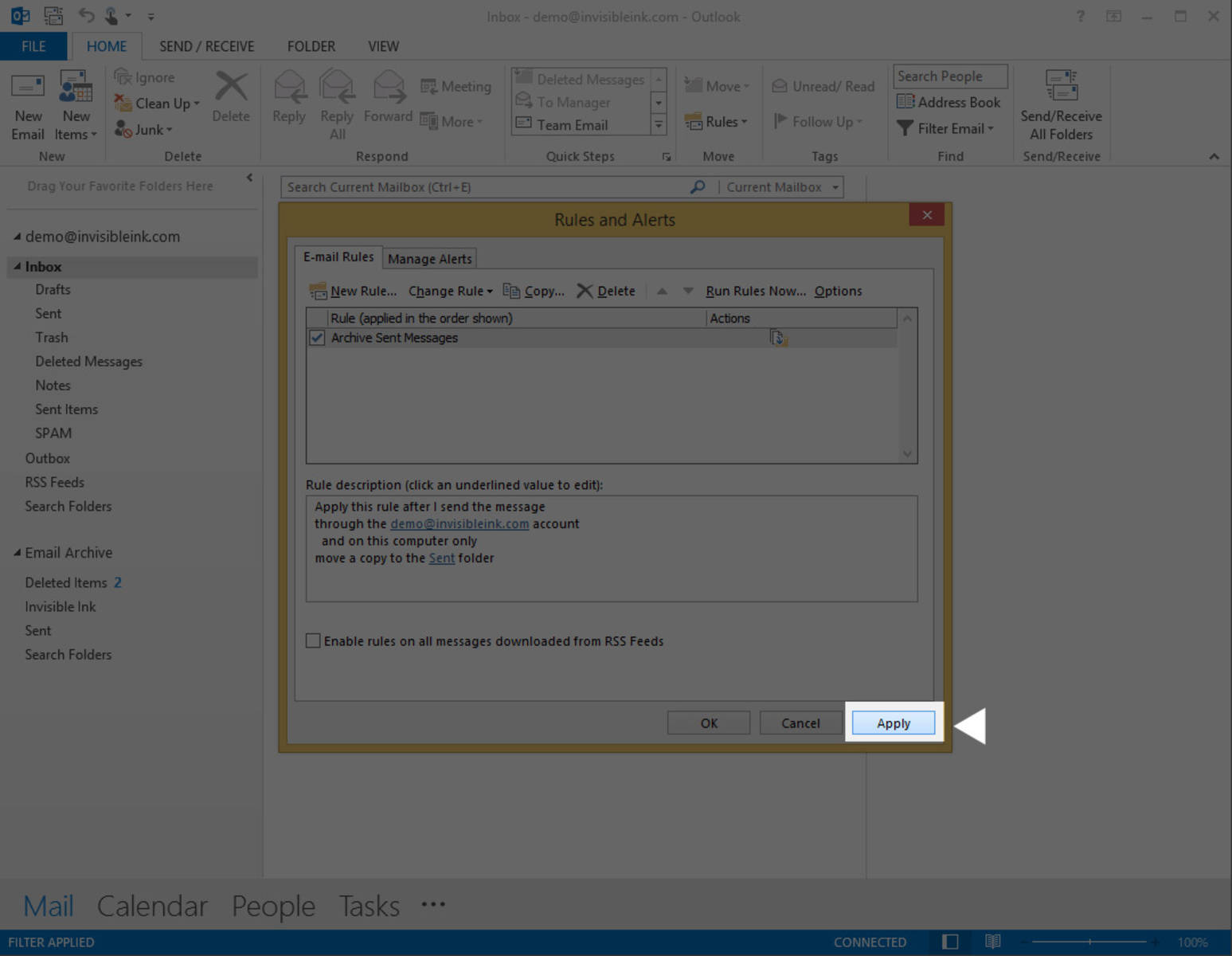Switch to the Manage Alerts tab

click(430, 259)
